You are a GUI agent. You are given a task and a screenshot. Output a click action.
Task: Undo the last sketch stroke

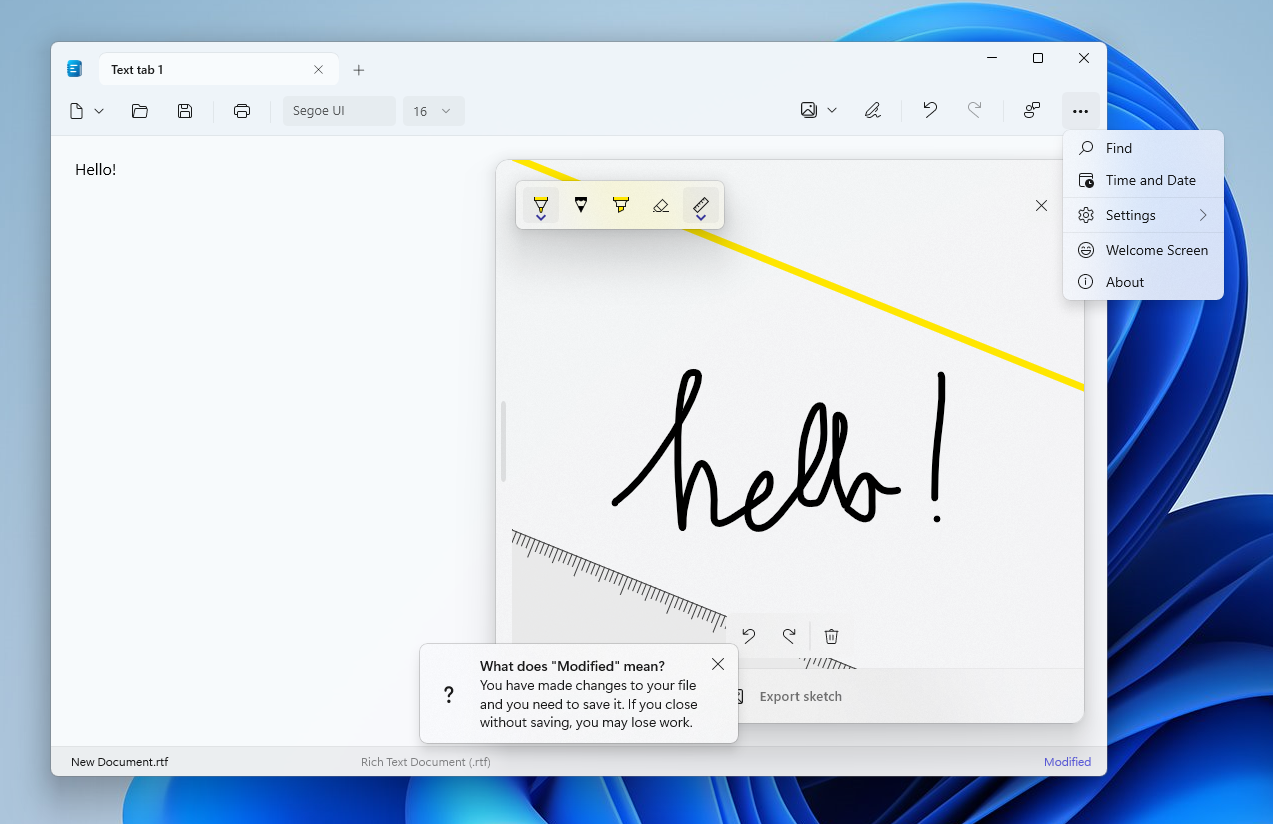point(748,635)
